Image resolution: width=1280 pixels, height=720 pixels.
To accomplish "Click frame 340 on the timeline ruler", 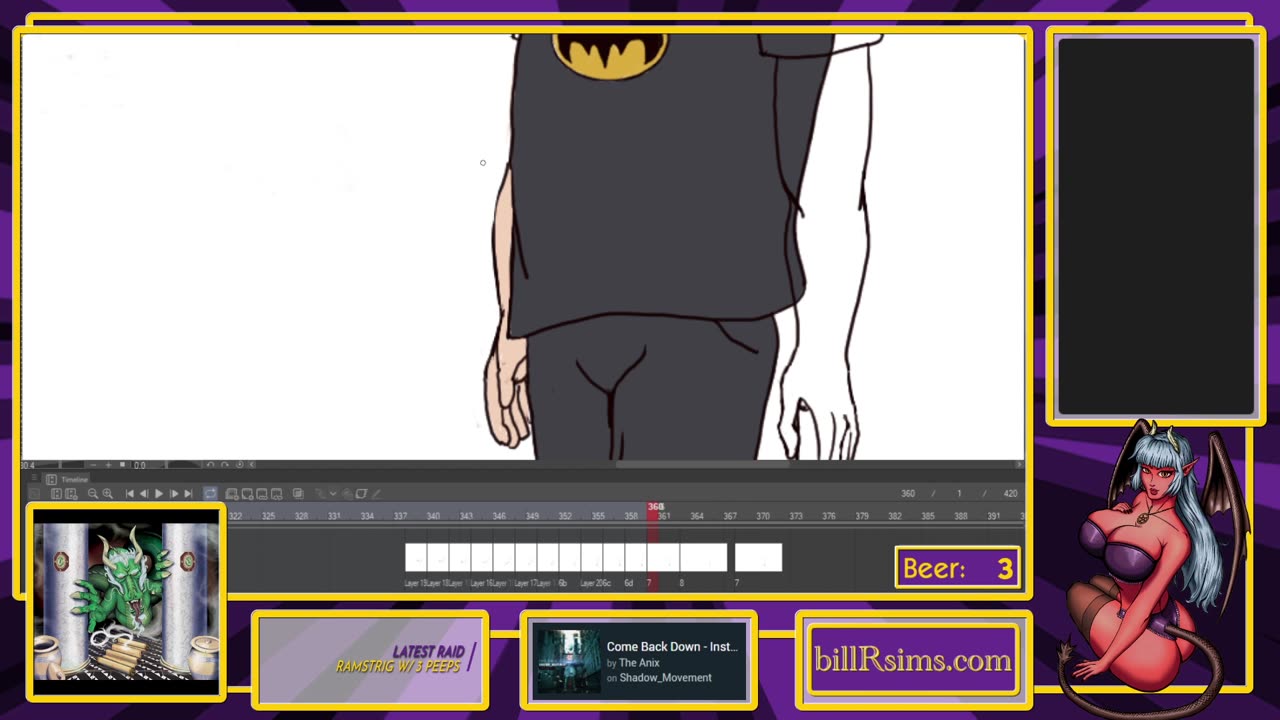I will 433,516.
